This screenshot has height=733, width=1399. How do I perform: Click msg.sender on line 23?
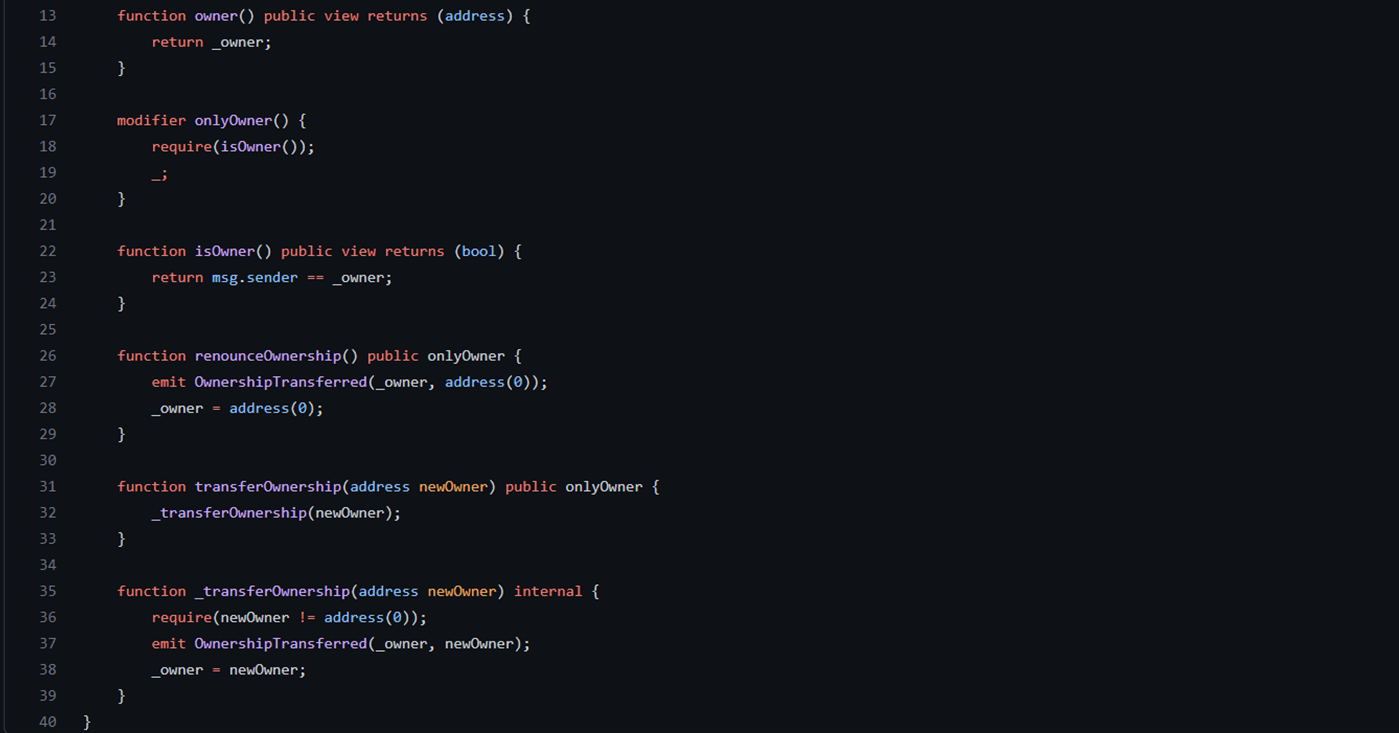click(x=255, y=278)
